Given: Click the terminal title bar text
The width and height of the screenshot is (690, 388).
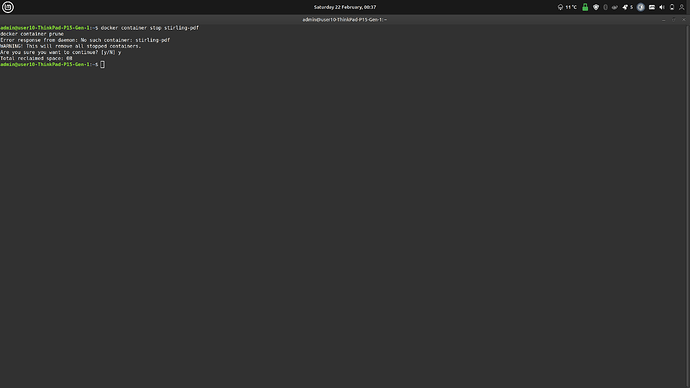Looking at the screenshot, I should click(x=345, y=20).
